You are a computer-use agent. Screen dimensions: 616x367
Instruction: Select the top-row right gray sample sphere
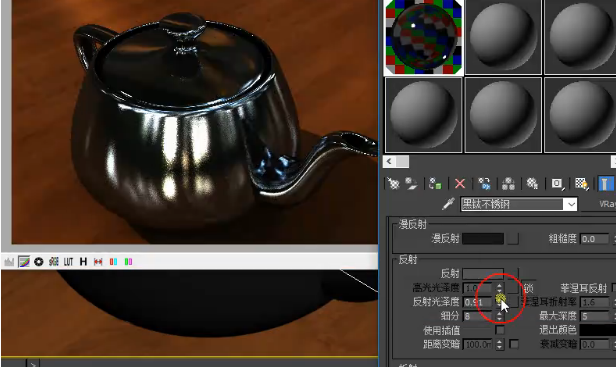point(580,37)
